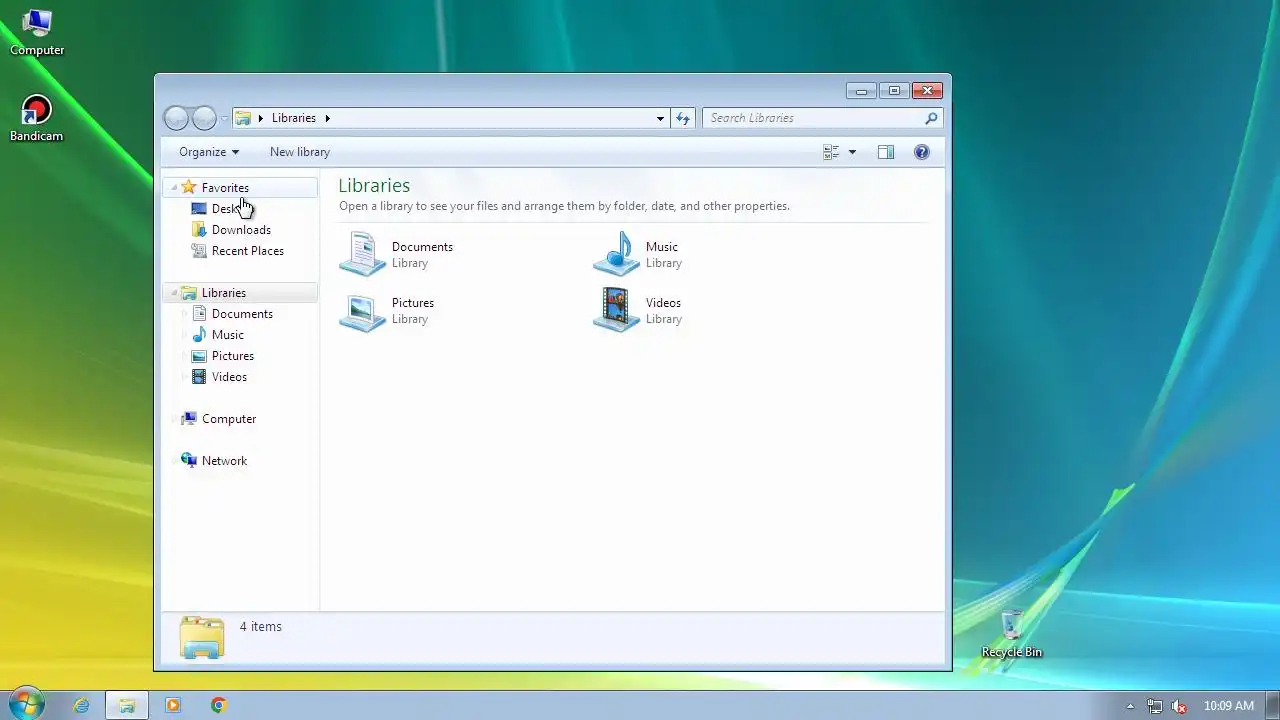This screenshot has height=720, width=1280.
Task: Click the Recent Places icon in sidebar
Action: [199, 251]
